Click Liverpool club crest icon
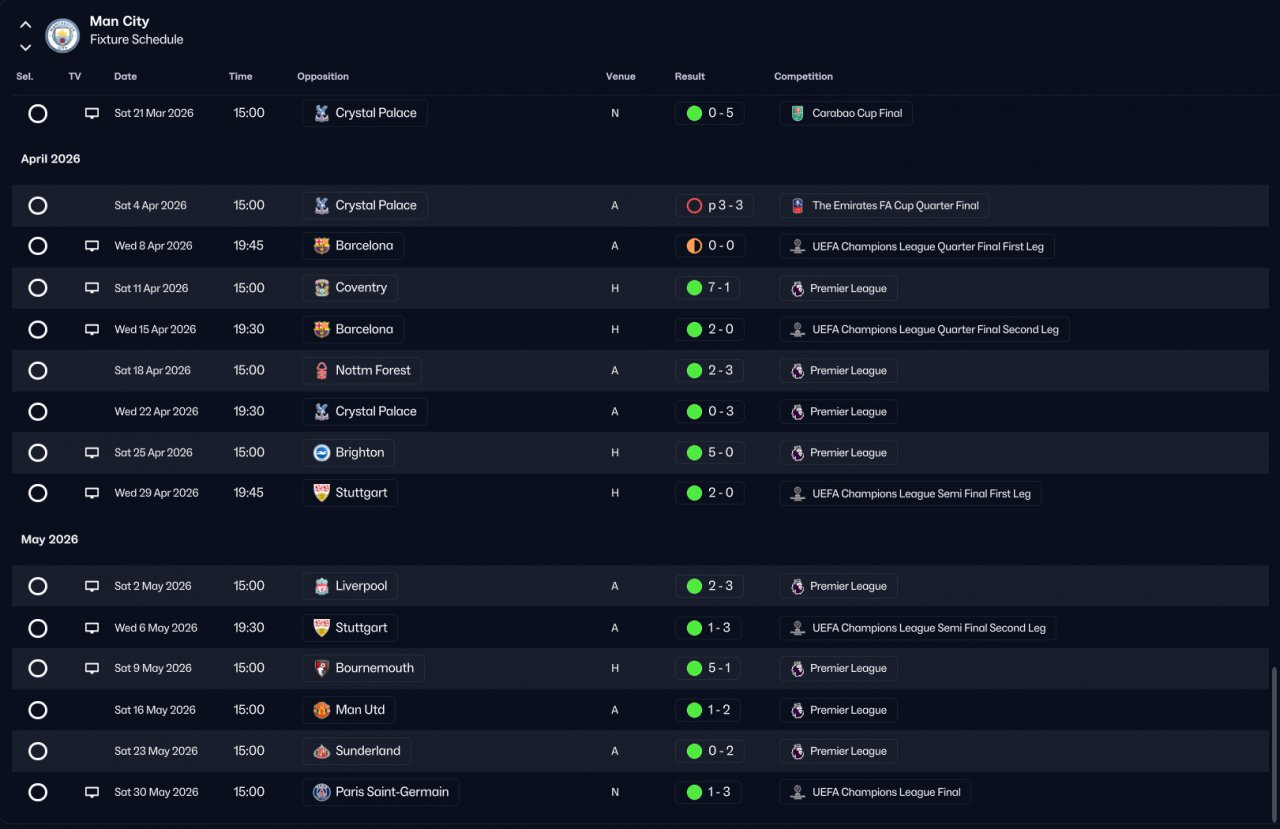1280x829 pixels. pyautogui.click(x=321, y=586)
